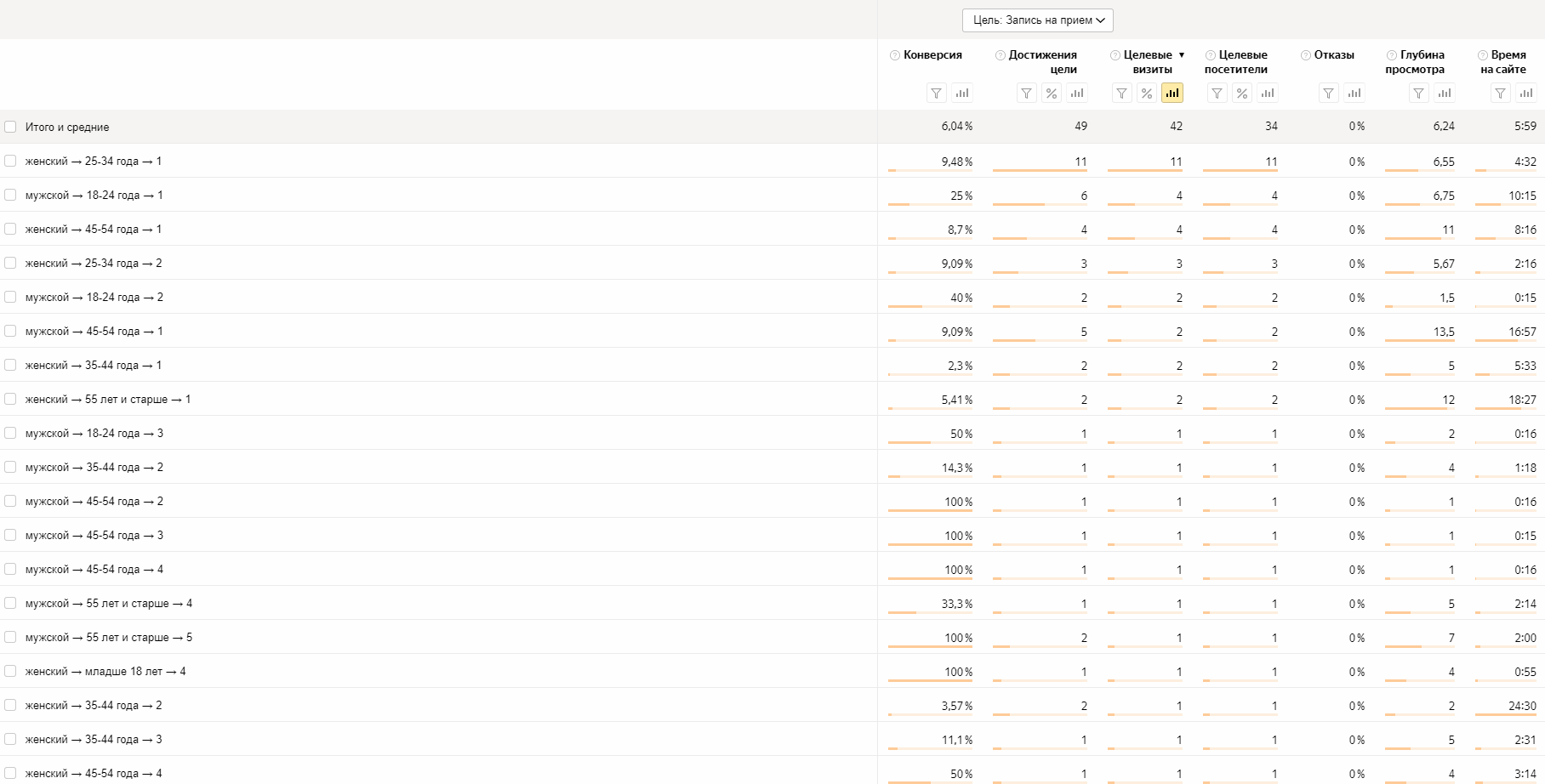Click filter icon under Отказы column

[x=1329, y=94]
